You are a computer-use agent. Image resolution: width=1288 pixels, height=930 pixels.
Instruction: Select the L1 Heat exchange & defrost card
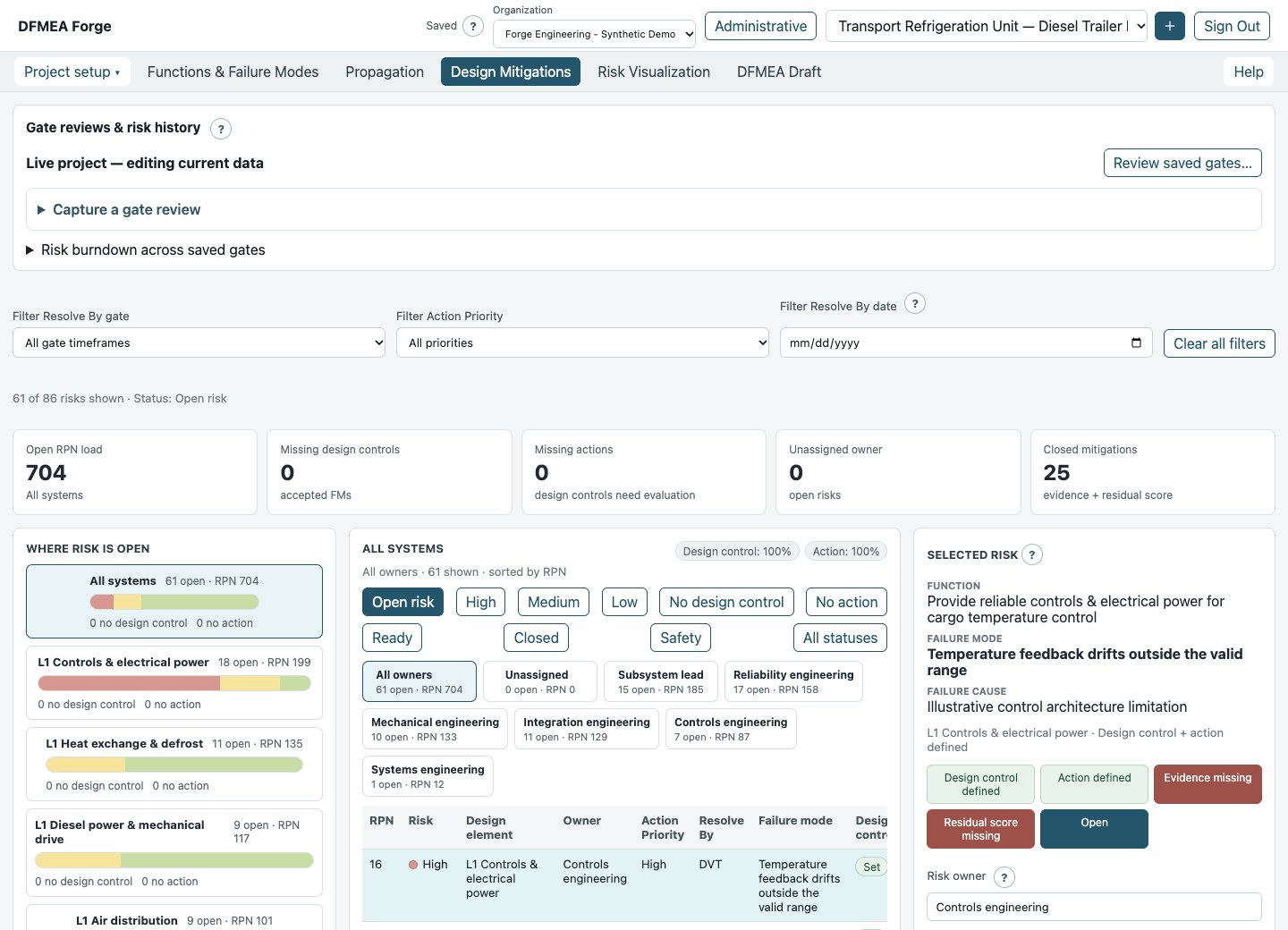click(x=174, y=765)
